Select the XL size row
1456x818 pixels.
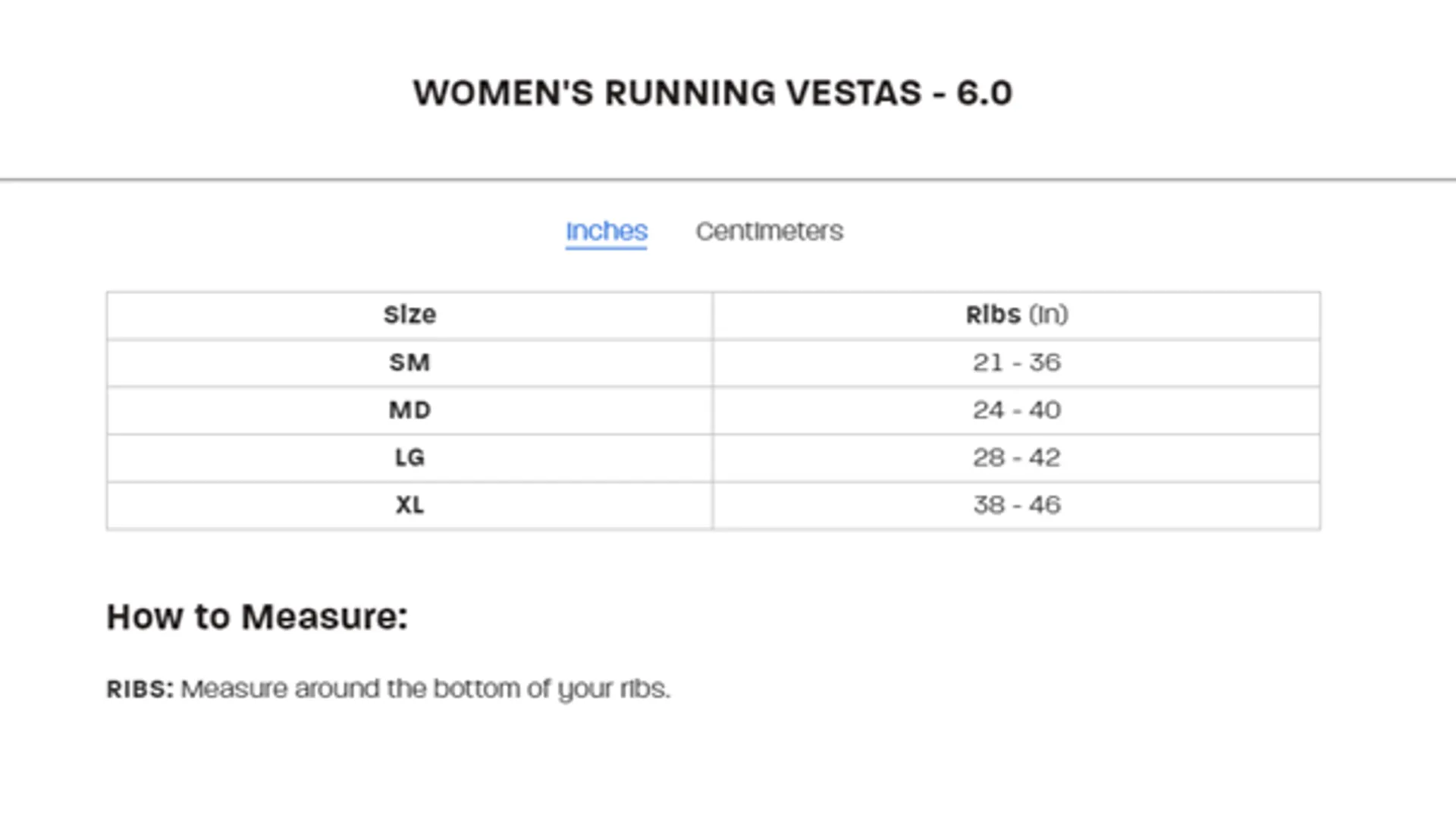coord(409,505)
